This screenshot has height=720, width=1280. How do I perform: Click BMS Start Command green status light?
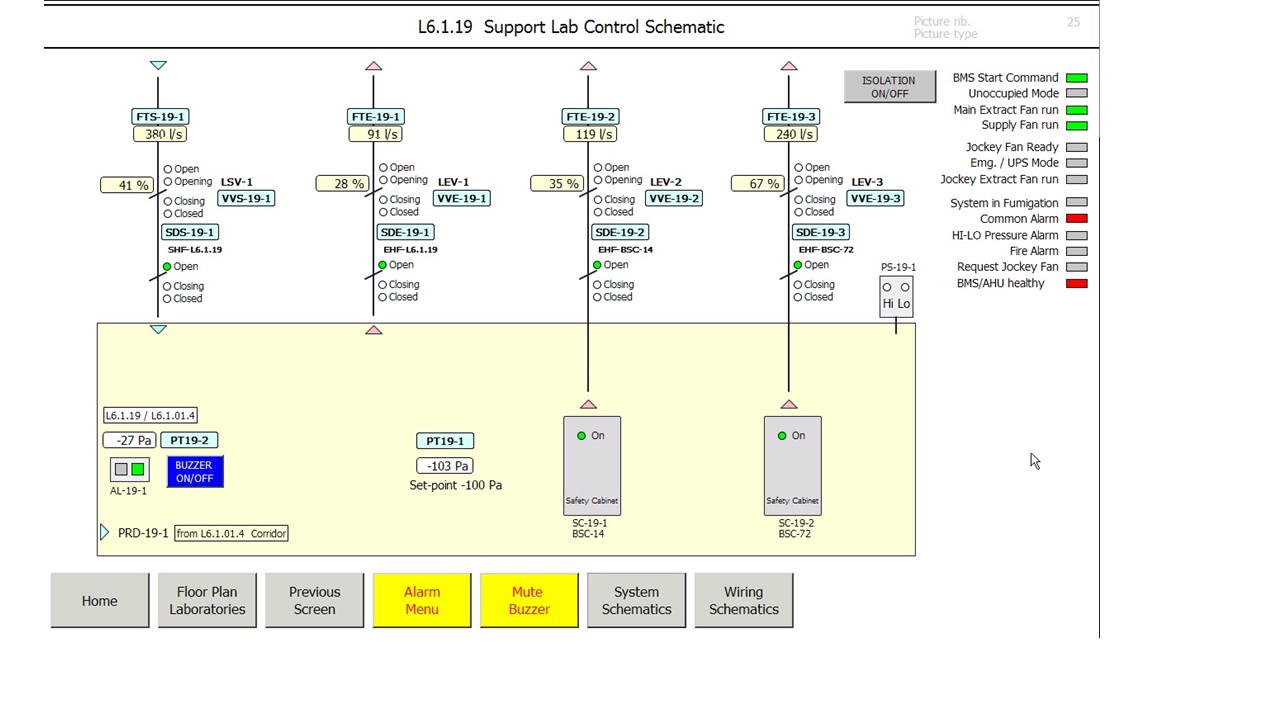[1077, 78]
